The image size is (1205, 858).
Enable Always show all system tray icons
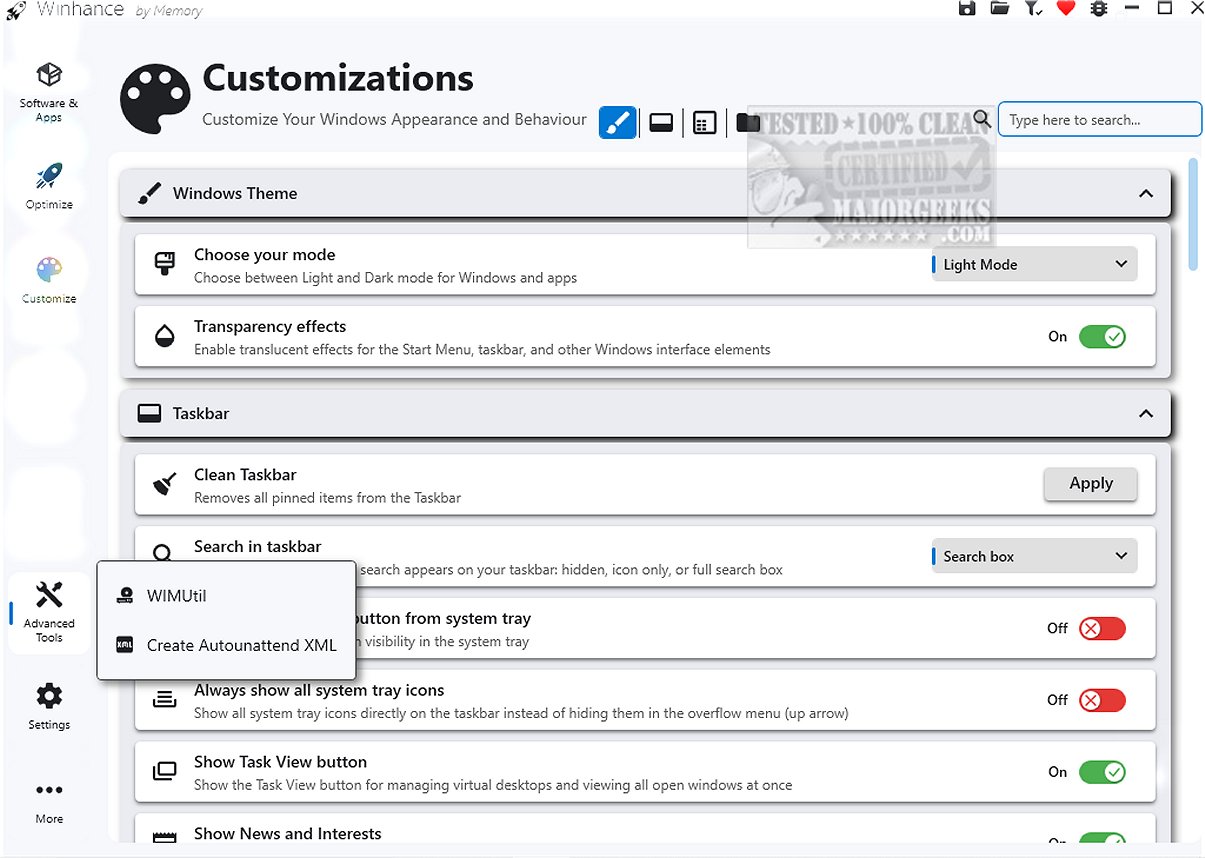coord(1102,700)
